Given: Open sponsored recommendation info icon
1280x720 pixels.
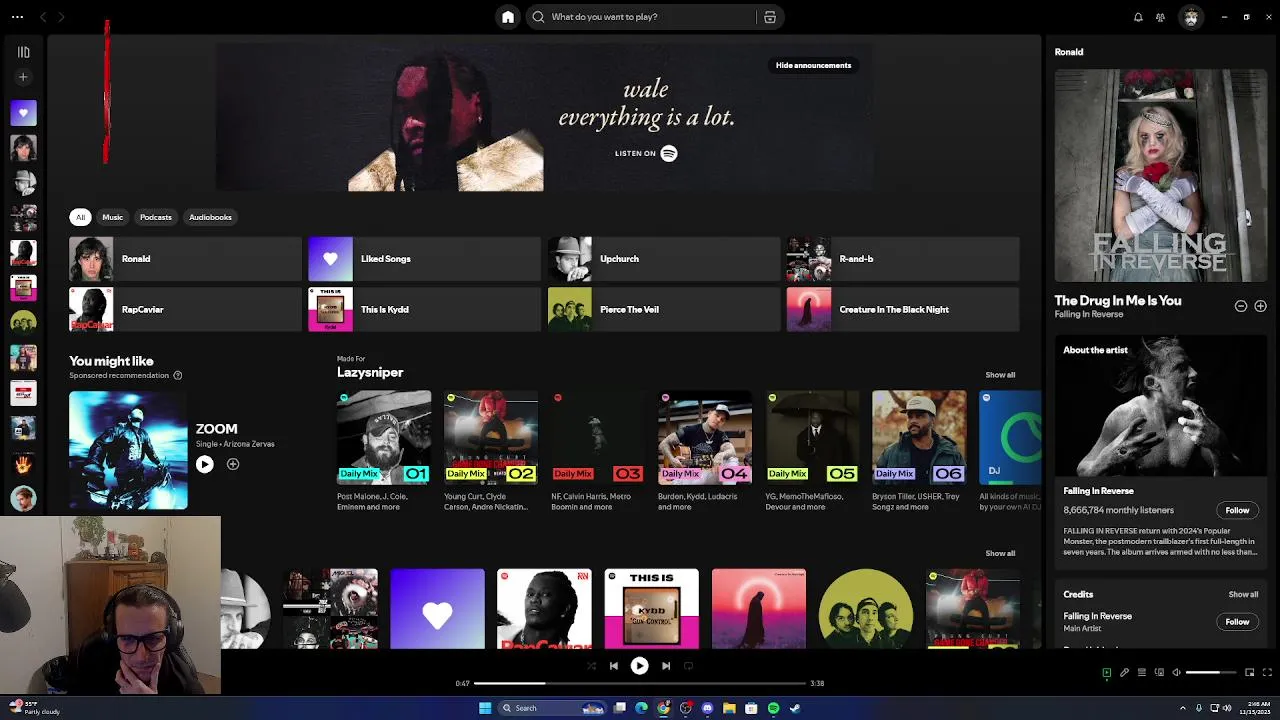Looking at the screenshot, I should point(178,376).
